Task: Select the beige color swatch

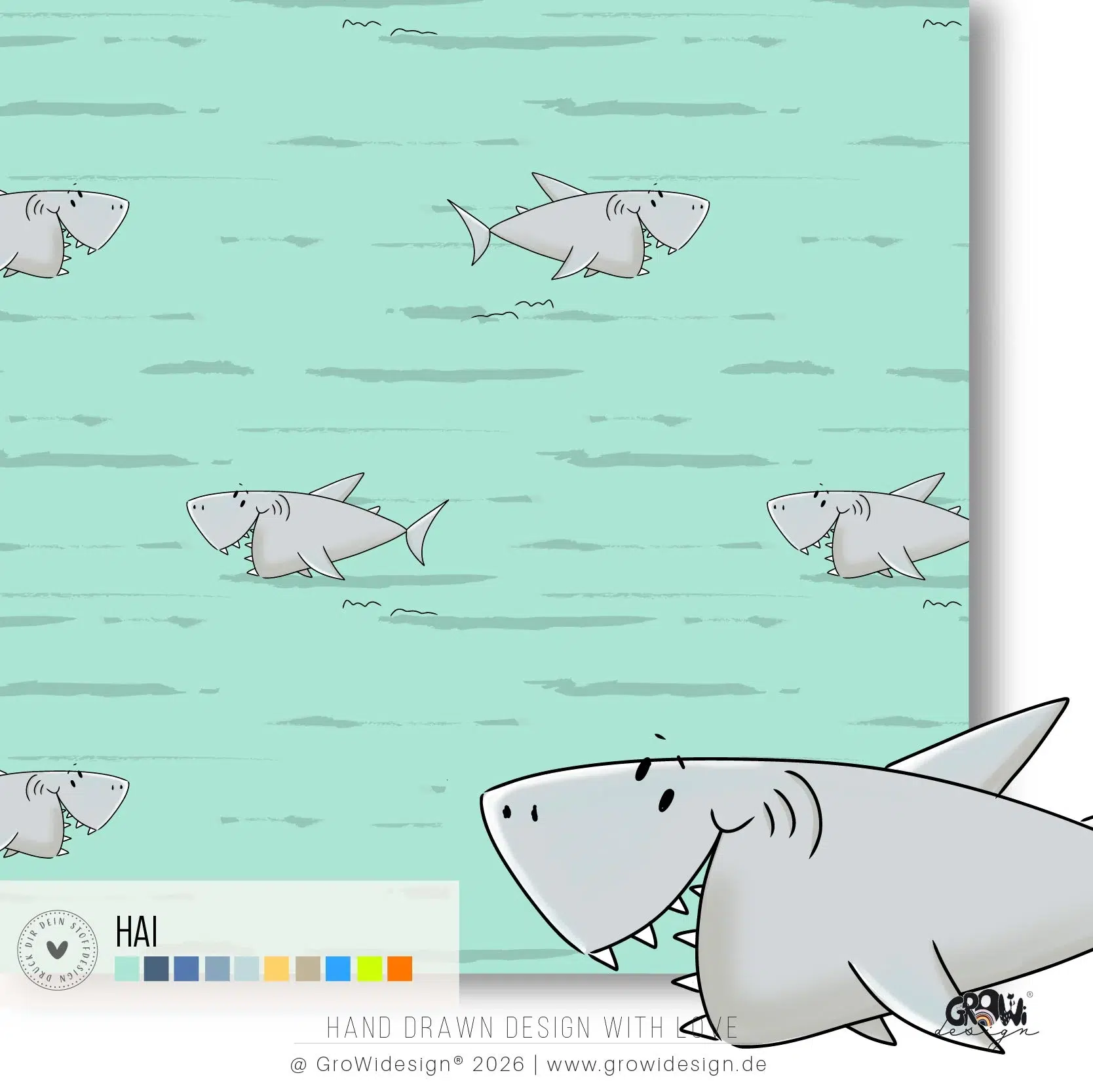Action: coord(307,969)
